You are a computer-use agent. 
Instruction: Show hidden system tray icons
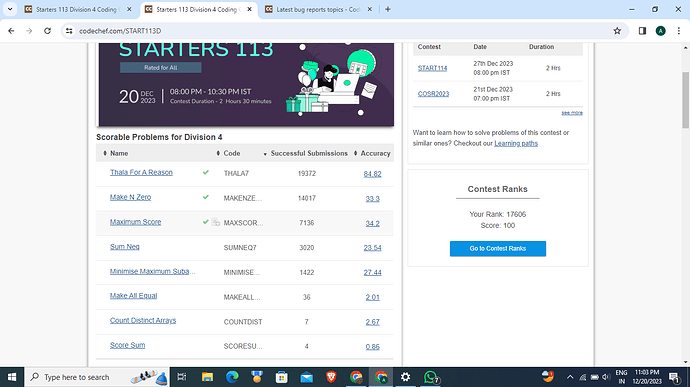pyautogui.click(x=570, y=377)
